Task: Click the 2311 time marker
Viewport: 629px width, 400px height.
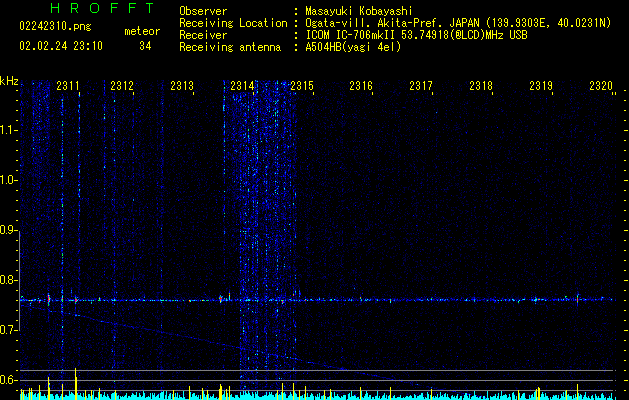Action: (x=68, y=86)
